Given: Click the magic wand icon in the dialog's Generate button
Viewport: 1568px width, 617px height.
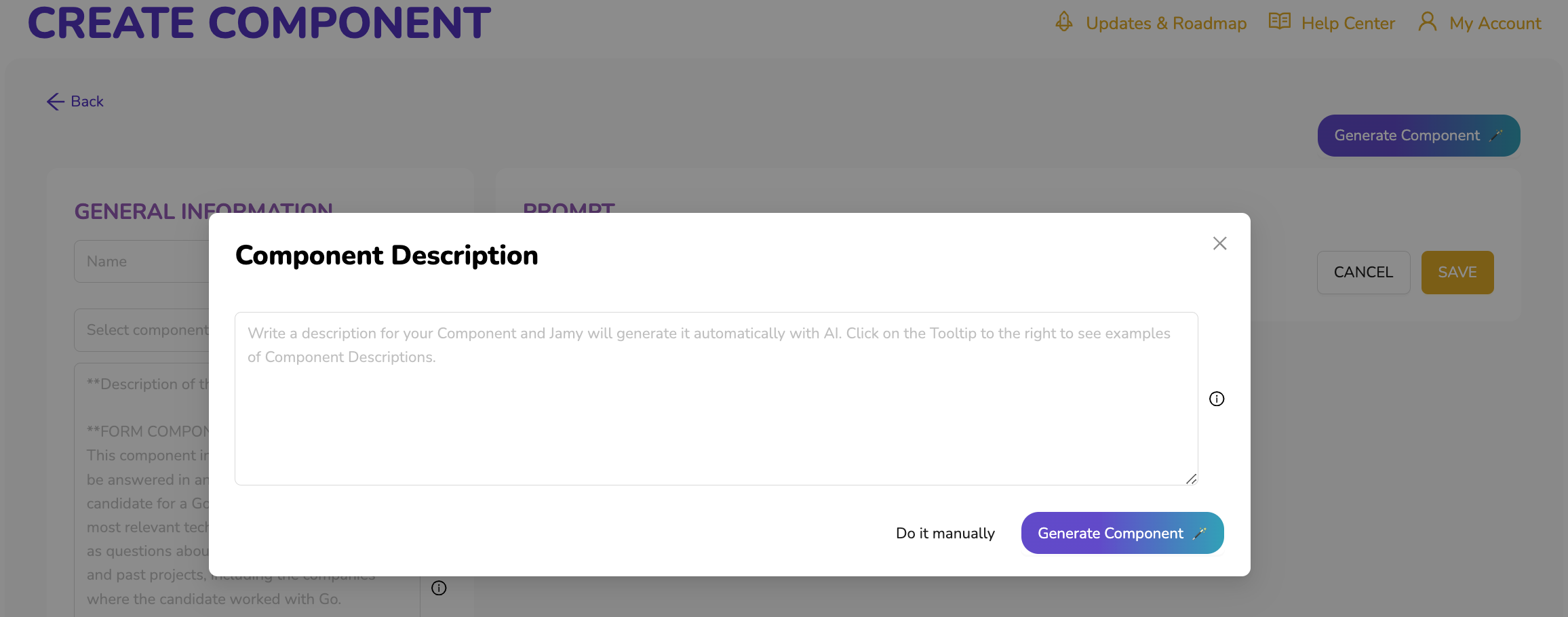Looking at the screenshot, I should tap(1200, 534).
